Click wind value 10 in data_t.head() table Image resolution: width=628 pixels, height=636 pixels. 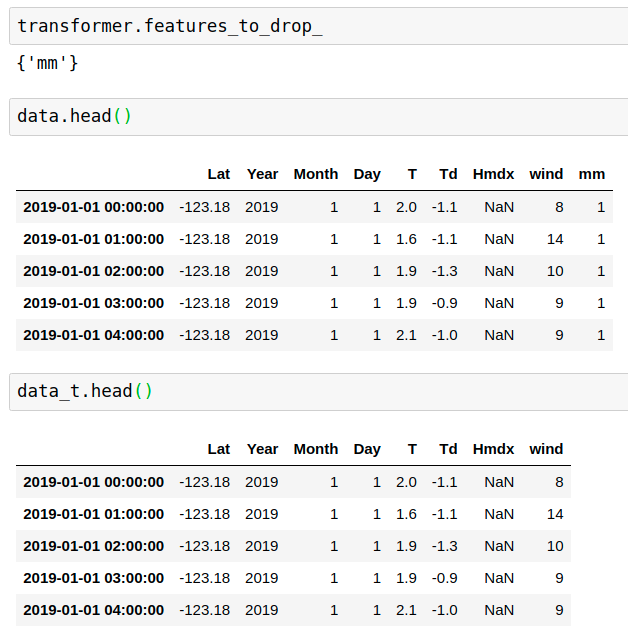point(555,546)
